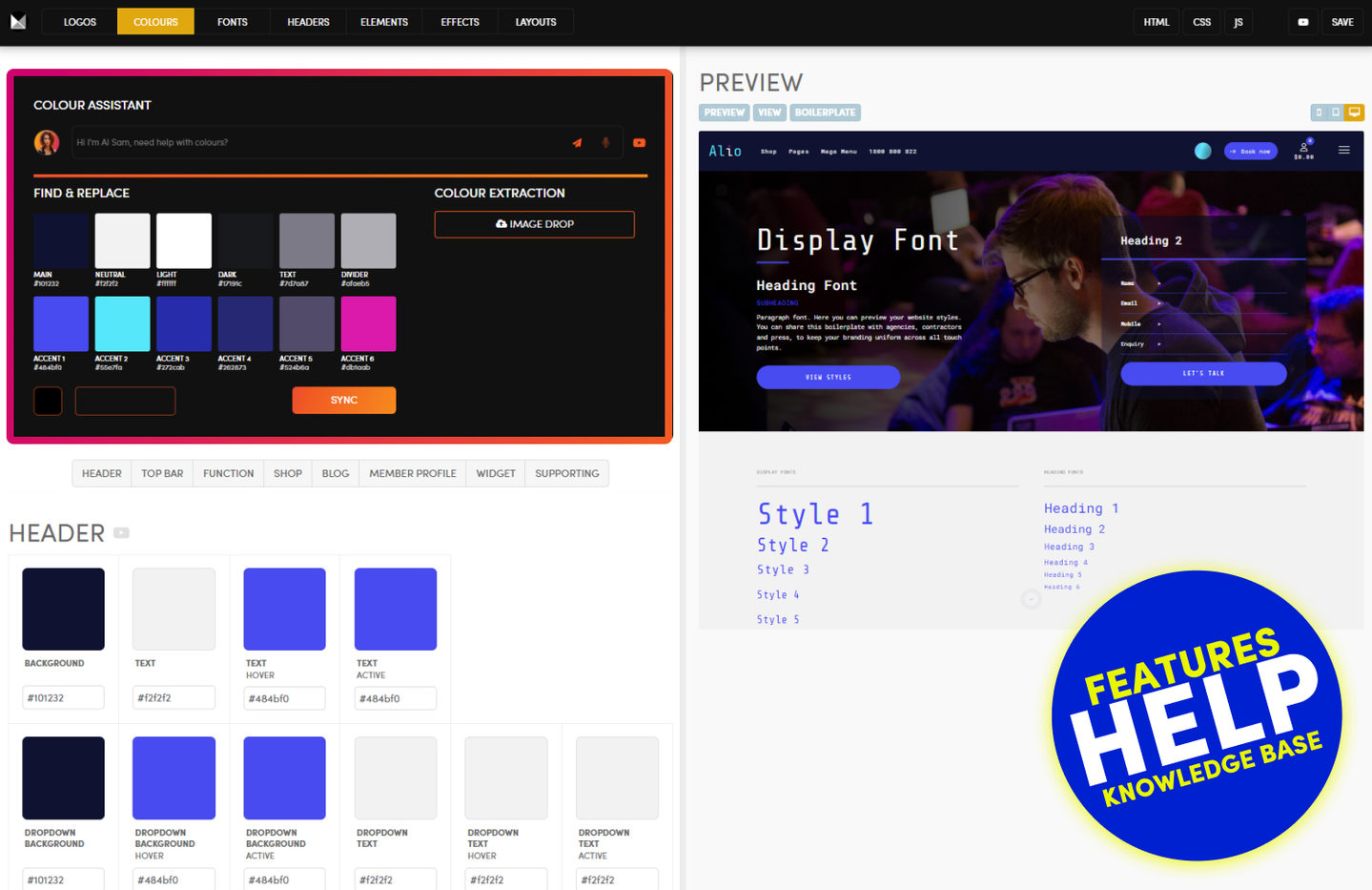Switch to the Effects tab
Image resolution: width=1372 pixels, height=890 pixels.
460,22
